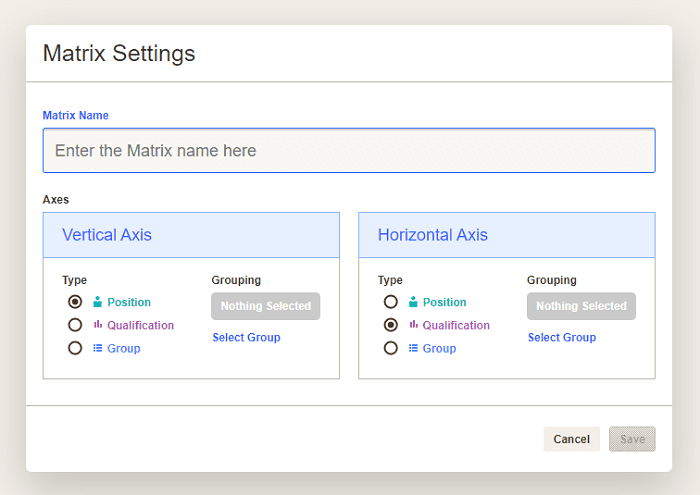
Task: Click the Grouping label in Vertical Axis
Action: click(236, 280)
